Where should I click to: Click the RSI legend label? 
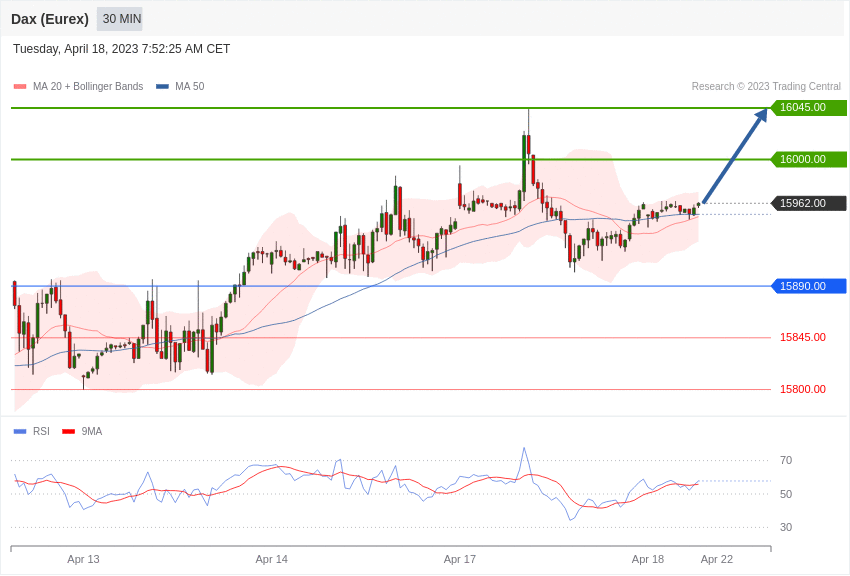tap(41, 431)
